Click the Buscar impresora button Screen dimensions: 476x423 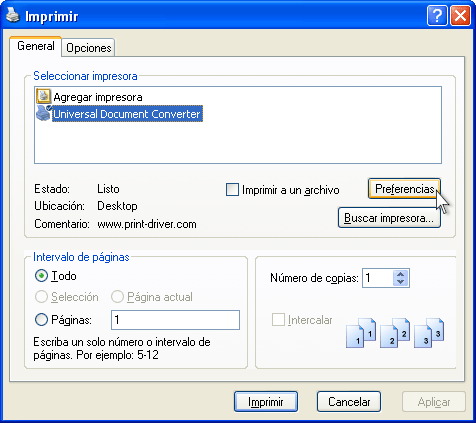389,218
